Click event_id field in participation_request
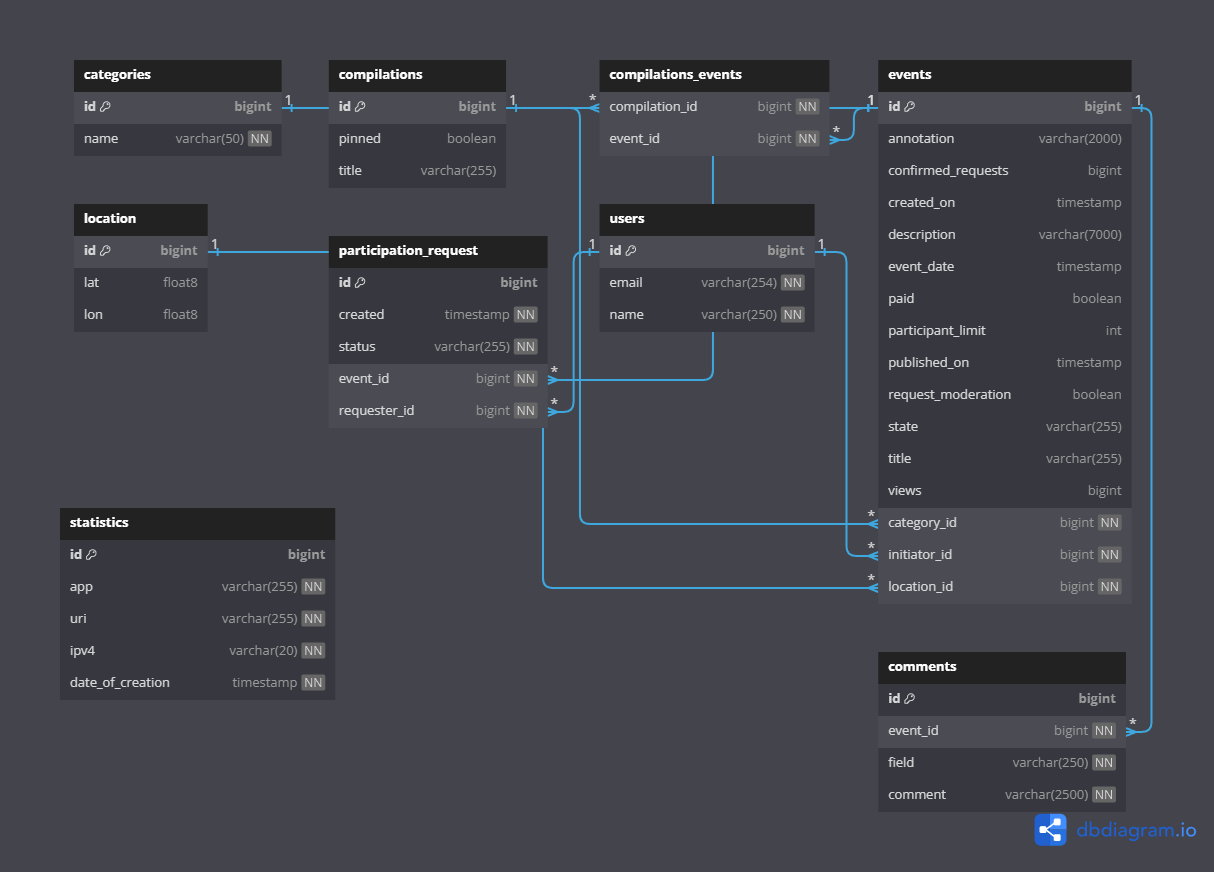Image resolution: width=1214 pixels, height=872 pixels. tap(438, 378)
